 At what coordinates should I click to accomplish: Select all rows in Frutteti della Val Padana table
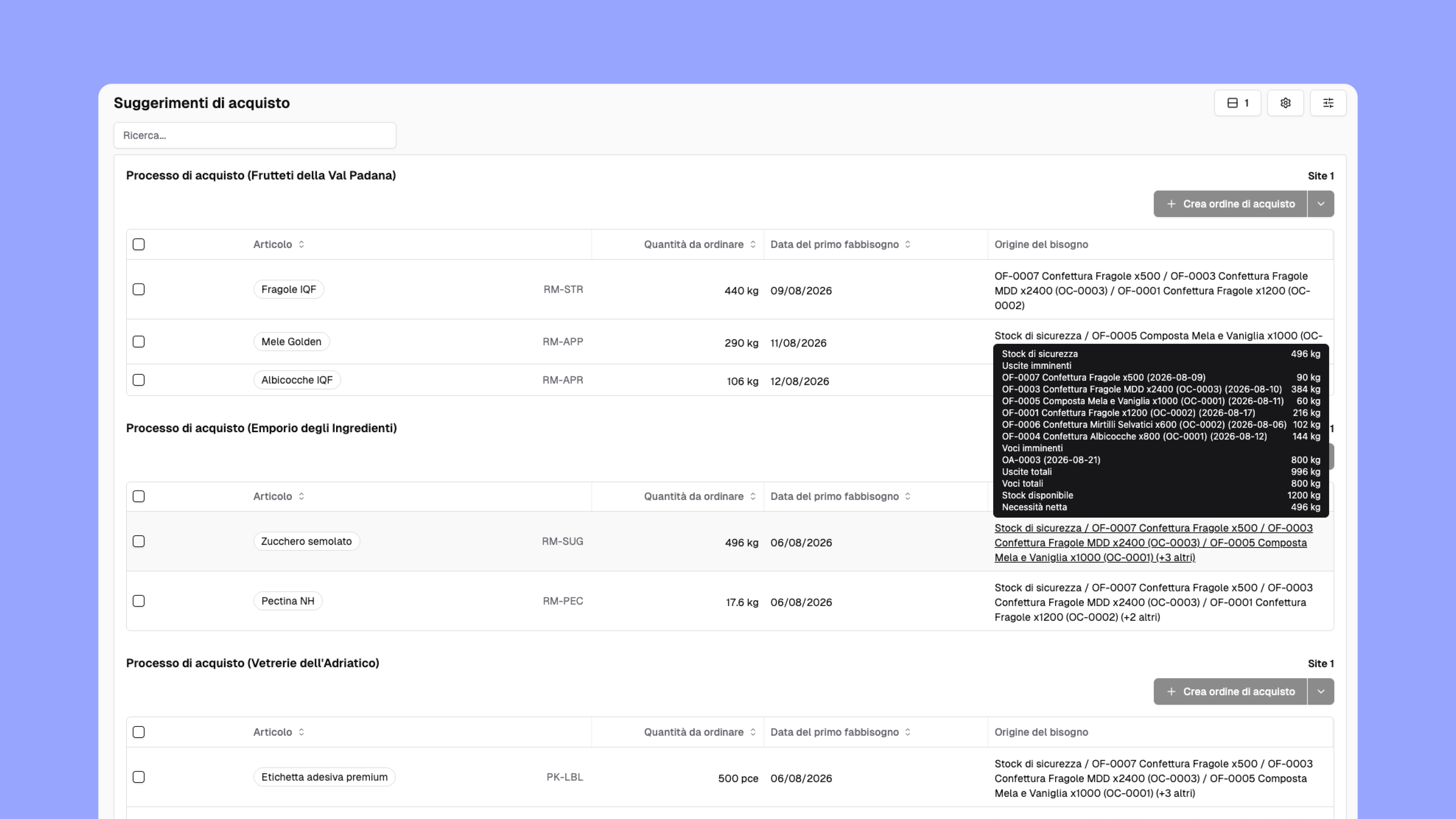[x=139, y=244]
